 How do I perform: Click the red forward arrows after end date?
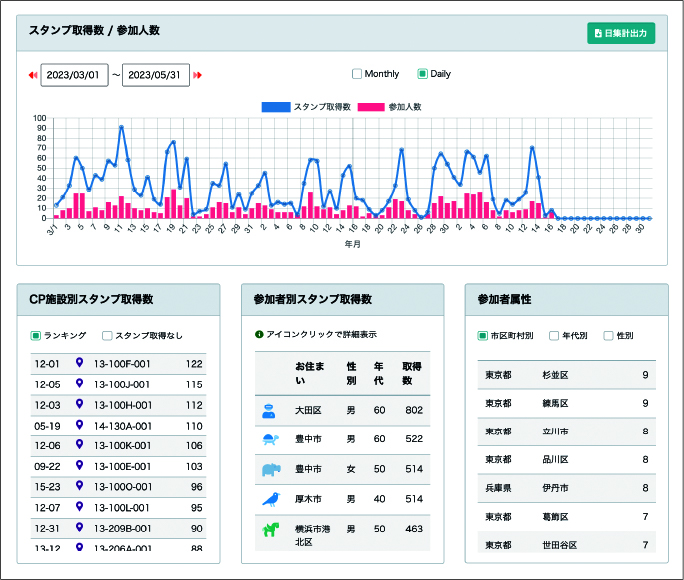(x=197, y=75)
